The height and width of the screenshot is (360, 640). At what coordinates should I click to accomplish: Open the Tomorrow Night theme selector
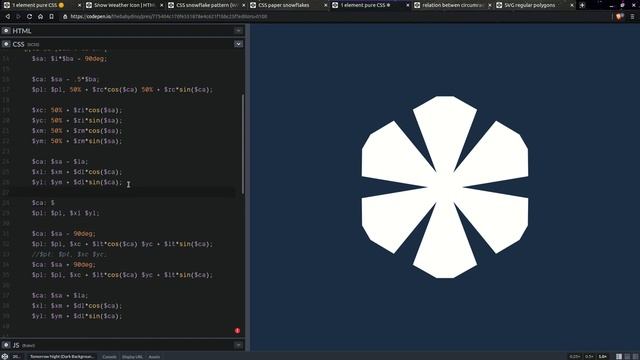[62, 356]
